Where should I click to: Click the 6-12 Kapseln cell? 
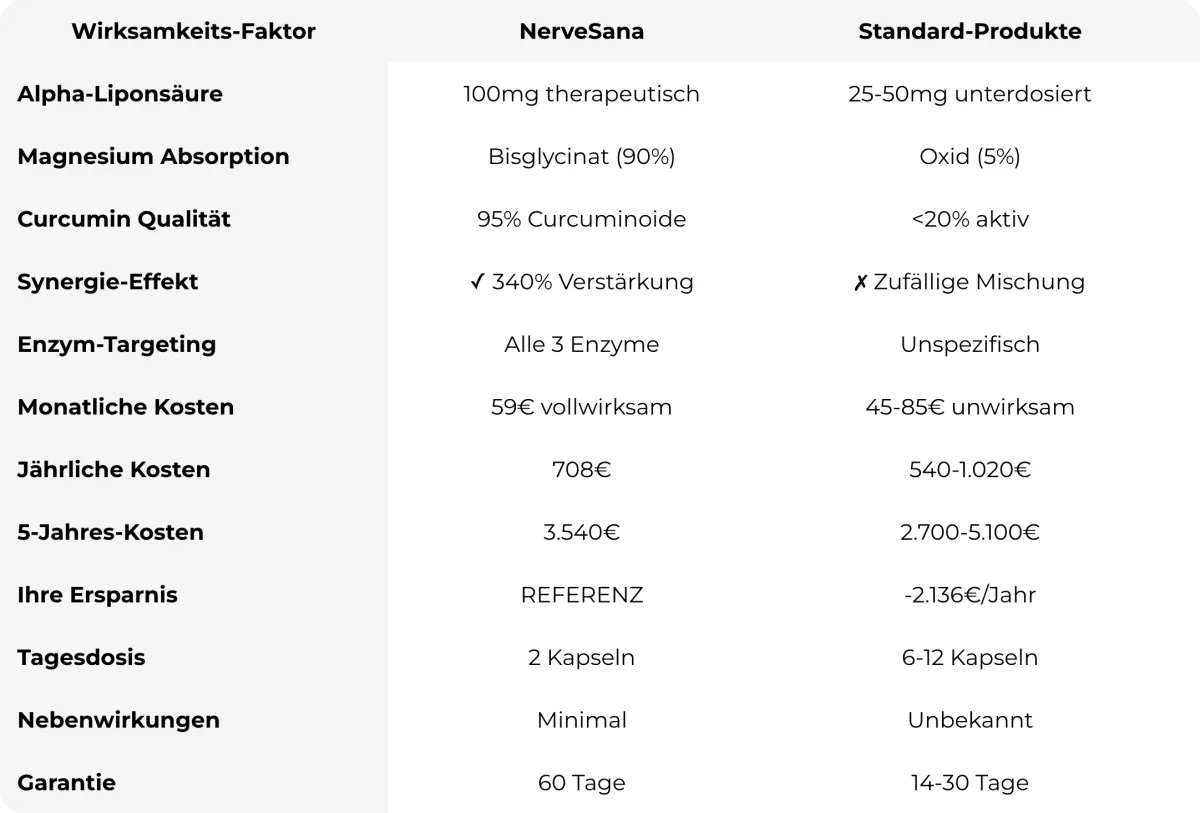pos(970,658)
